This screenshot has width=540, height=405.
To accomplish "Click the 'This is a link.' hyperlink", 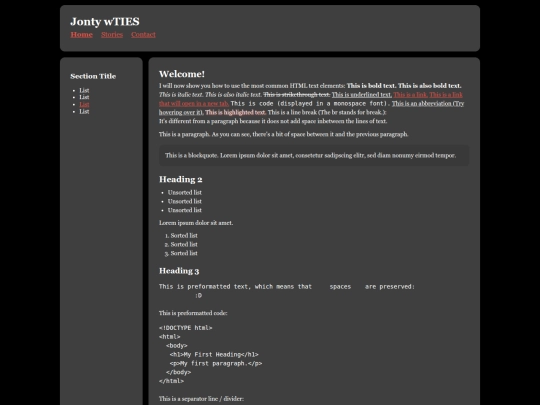I will pyautogui.click(x=411, y=95).
